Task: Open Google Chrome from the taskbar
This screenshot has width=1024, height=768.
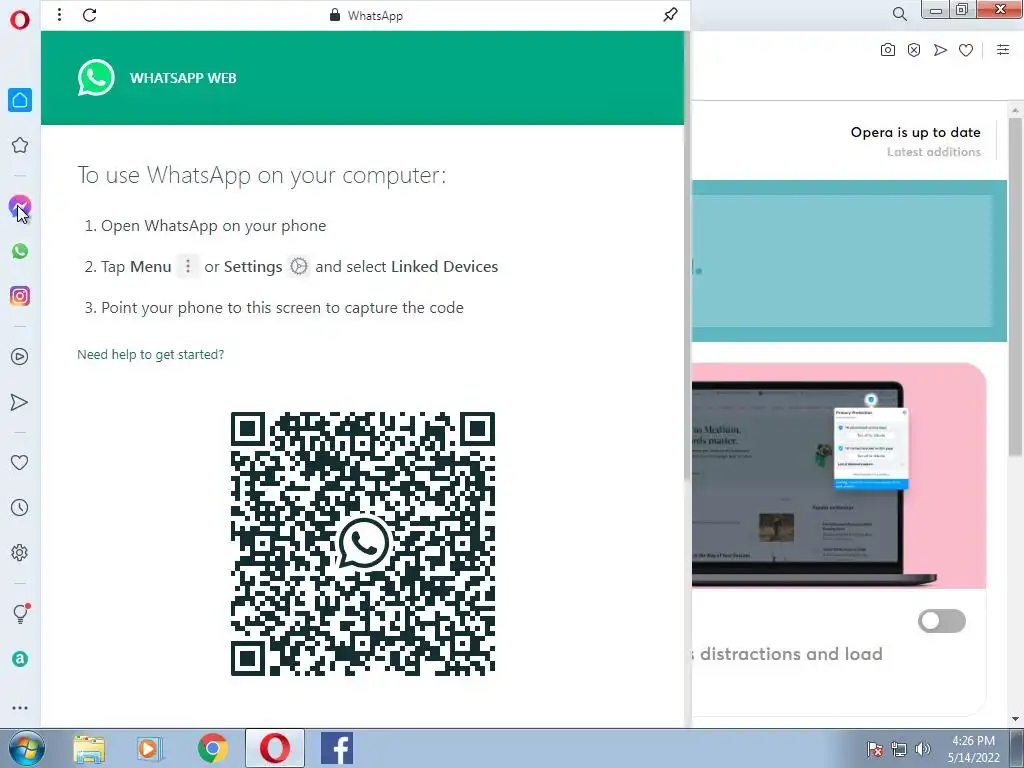Action: [x=212, y=748]
